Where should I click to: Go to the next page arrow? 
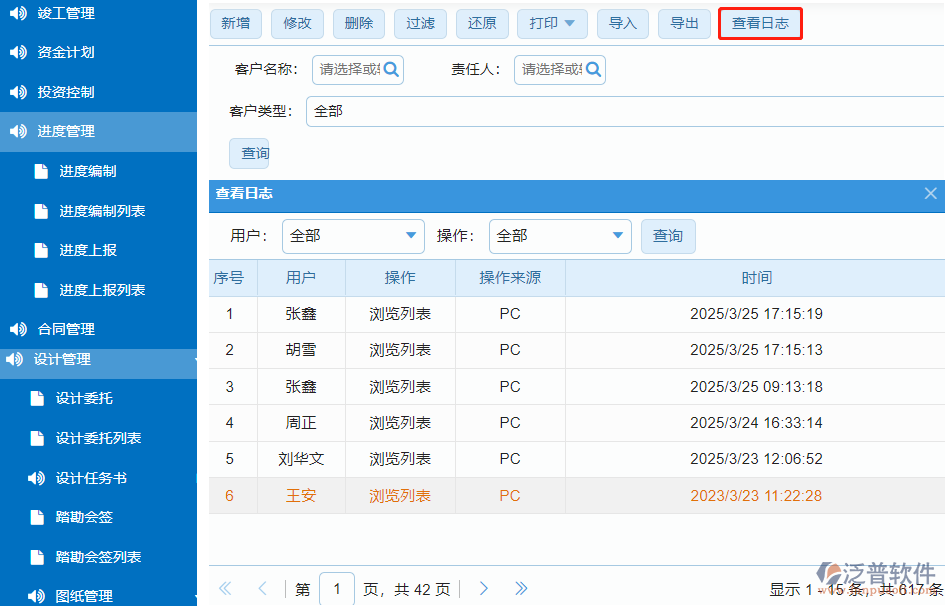click(483, 589)
